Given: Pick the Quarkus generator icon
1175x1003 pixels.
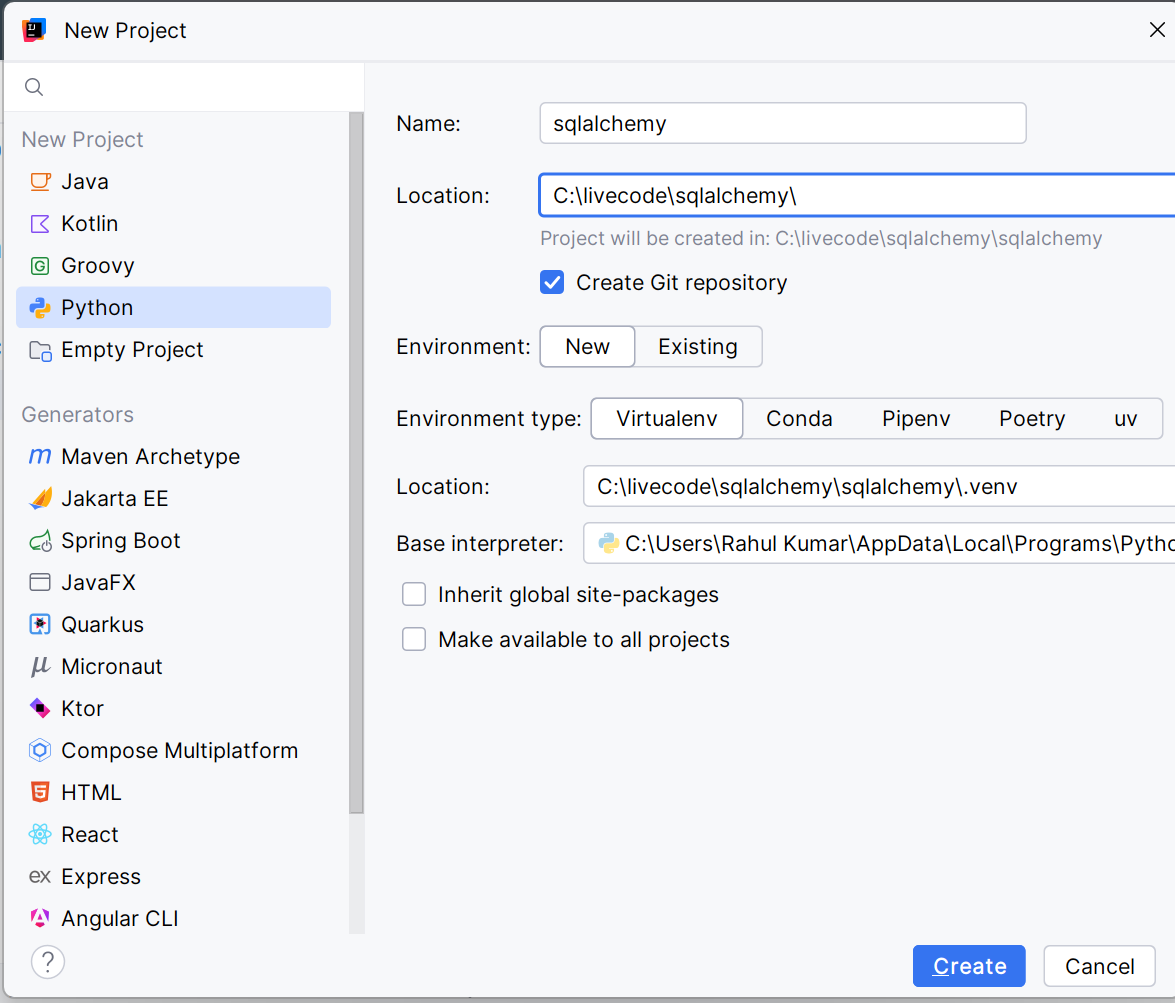Looking at the screenshot, I should coord(40,625).
